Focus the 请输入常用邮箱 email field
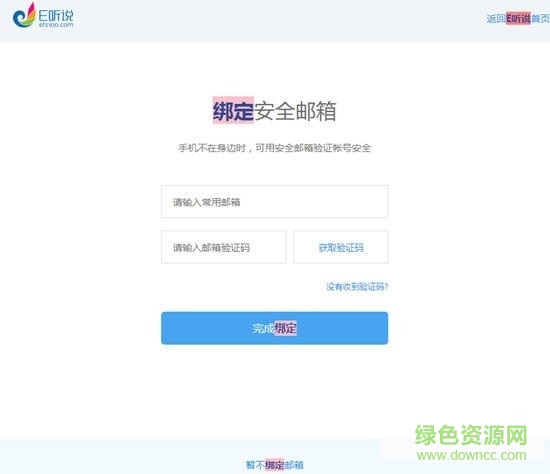550x474 pixels. pos(275,202)
